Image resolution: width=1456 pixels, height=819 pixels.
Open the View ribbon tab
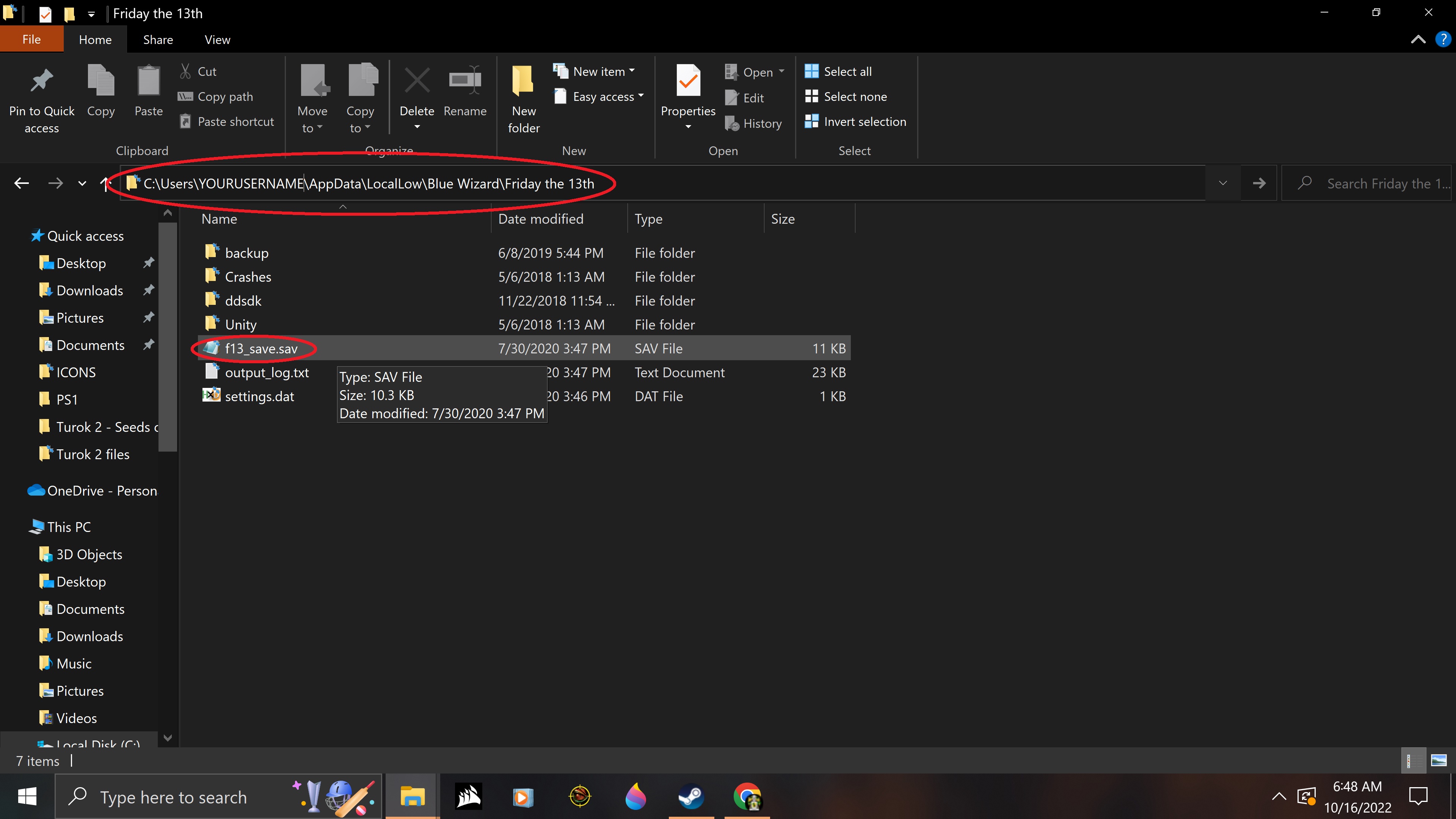[x=217, y=39]
